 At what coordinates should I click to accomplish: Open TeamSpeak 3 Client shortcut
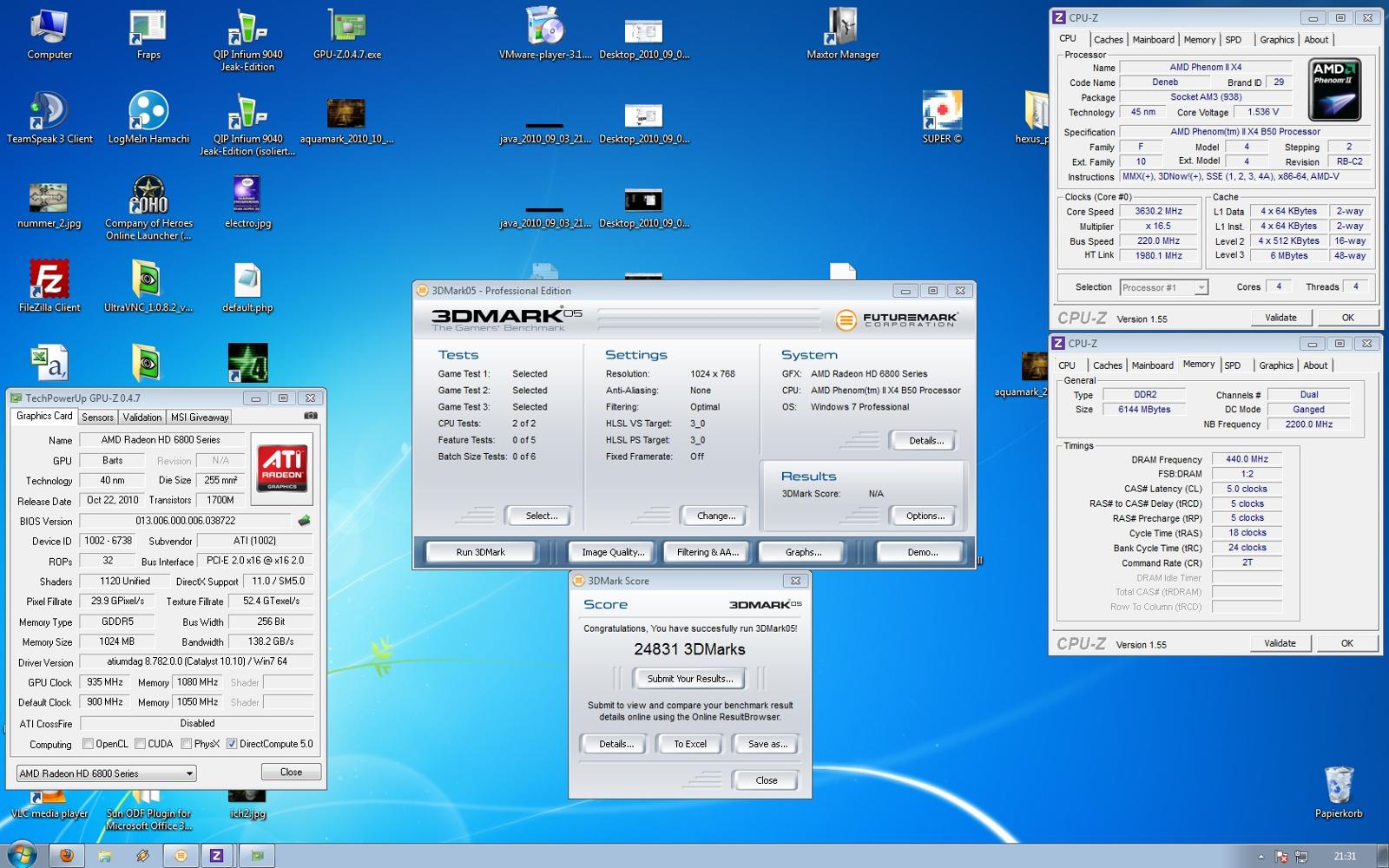49,119
